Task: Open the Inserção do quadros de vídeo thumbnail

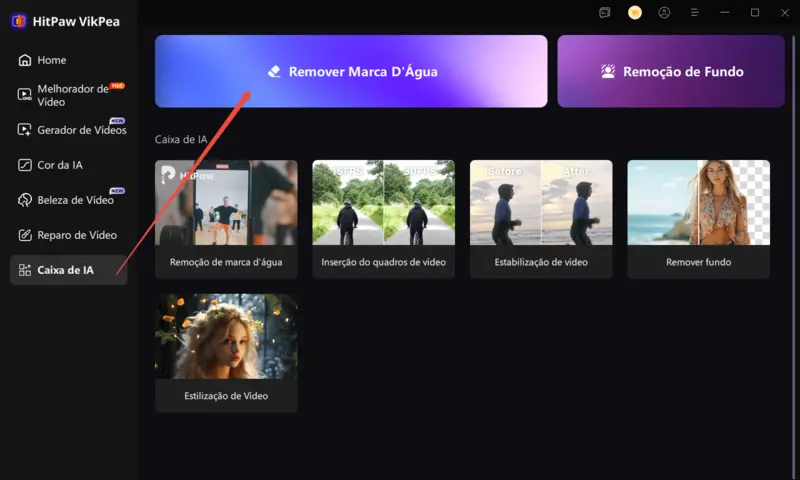Action: [x=383, y=203]
